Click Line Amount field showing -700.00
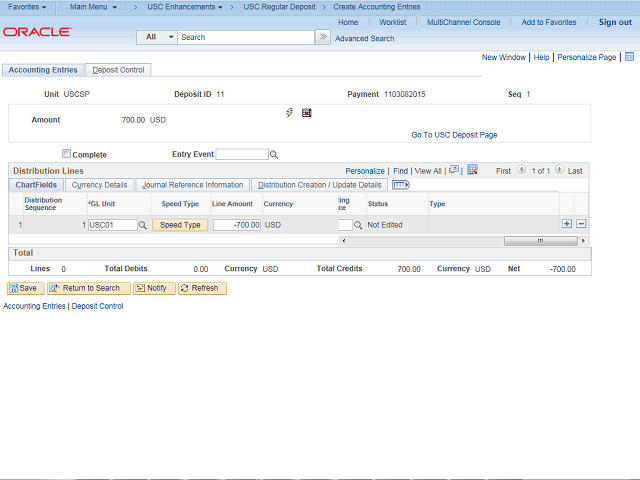This screenshot has width=640, height=480. click(237, 225)
